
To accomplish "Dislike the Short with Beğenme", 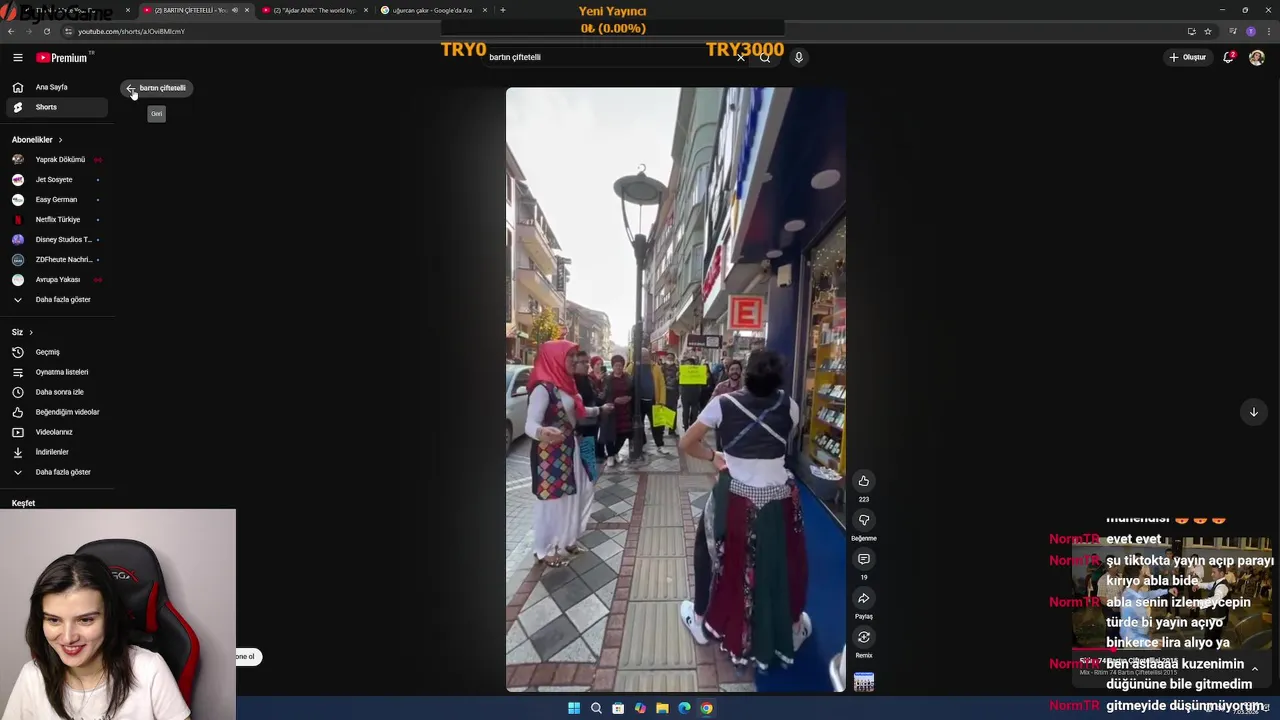I will click(864, 520).
